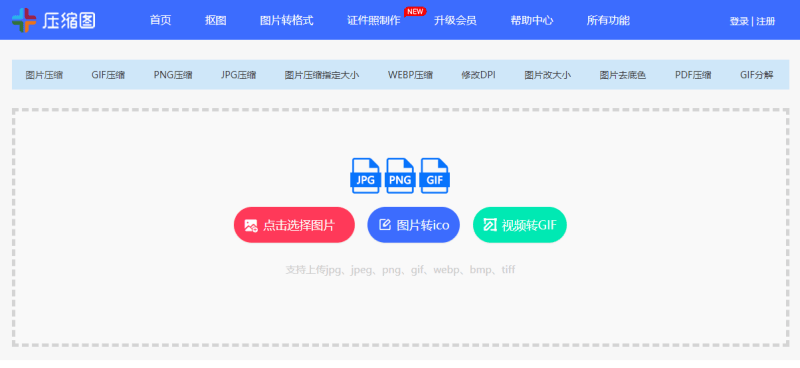Open the PNG压缩 tab
The image size is (800, 368).
[x=173, y=75]
